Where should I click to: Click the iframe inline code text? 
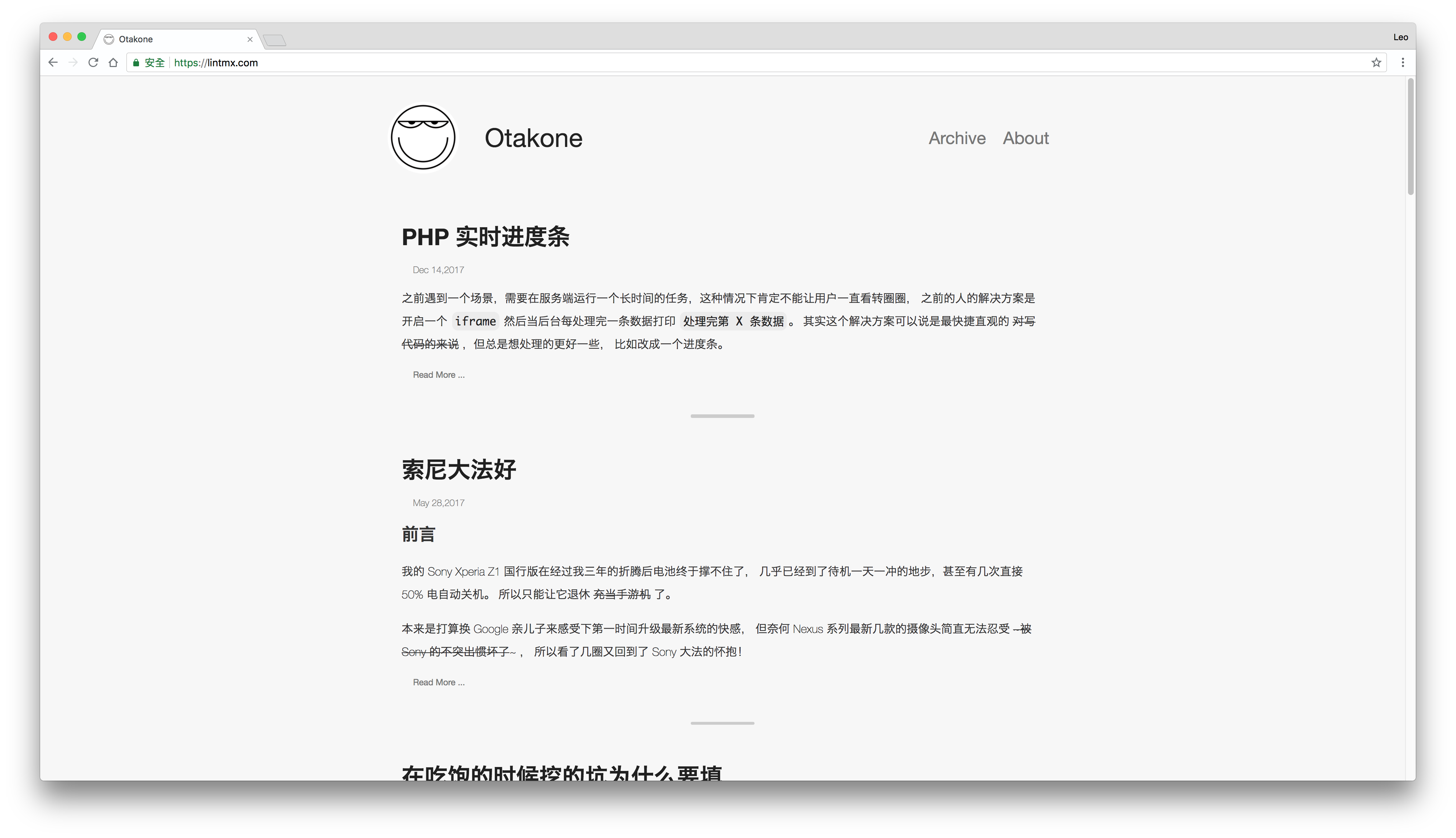(x=475, y=321)
